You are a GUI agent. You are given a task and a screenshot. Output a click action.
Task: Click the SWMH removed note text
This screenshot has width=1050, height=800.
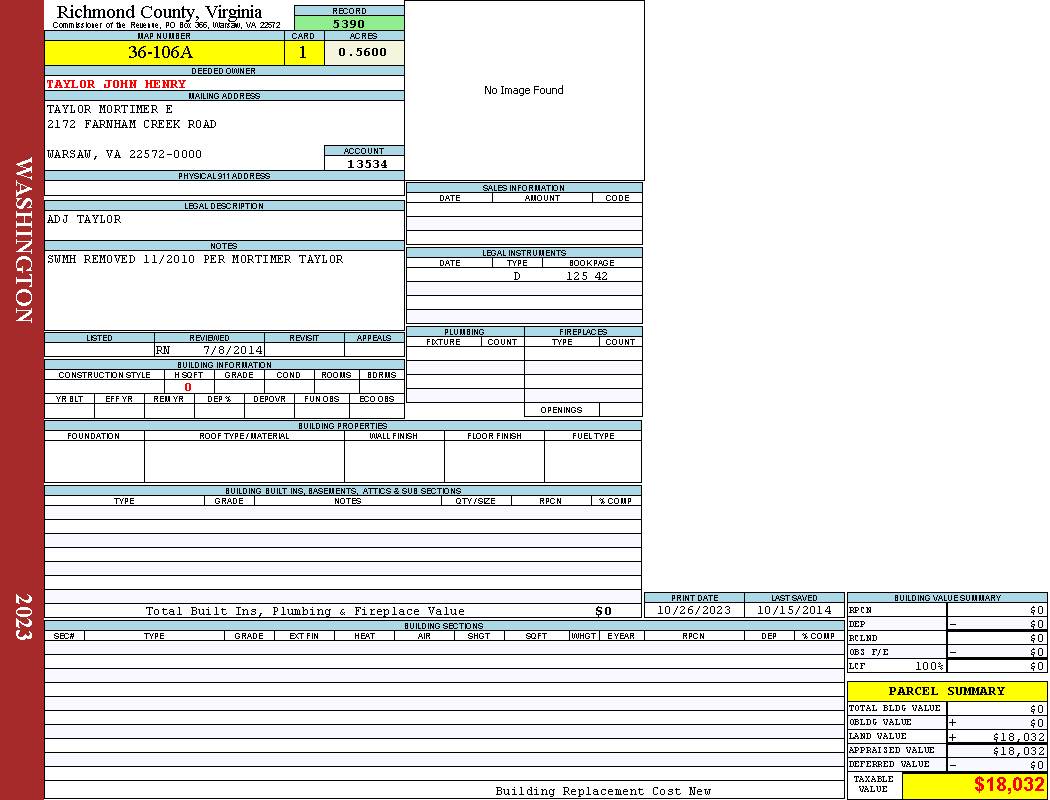coord(195,260)
